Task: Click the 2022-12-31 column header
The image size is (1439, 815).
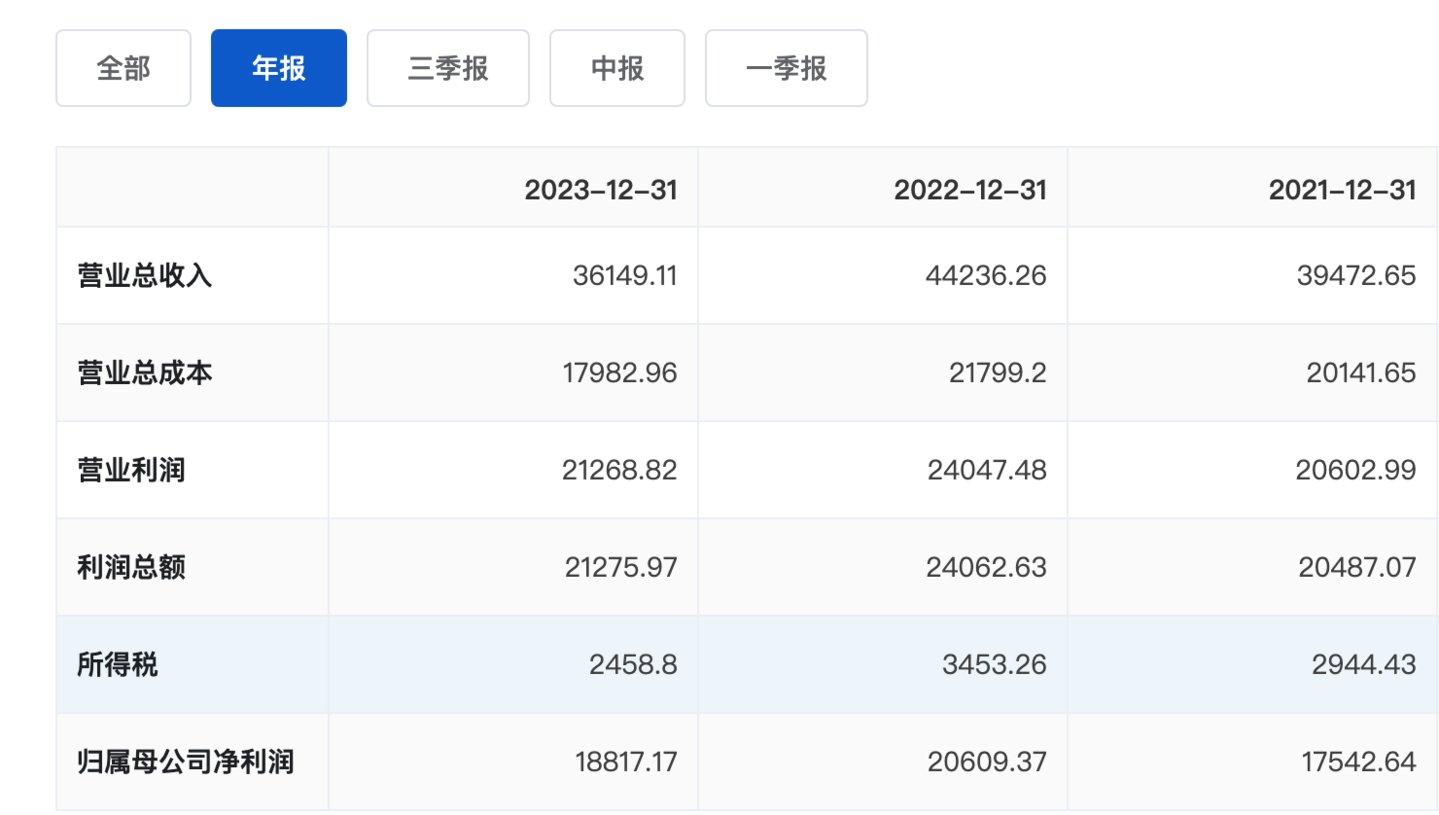Action: tap(969, 189)
